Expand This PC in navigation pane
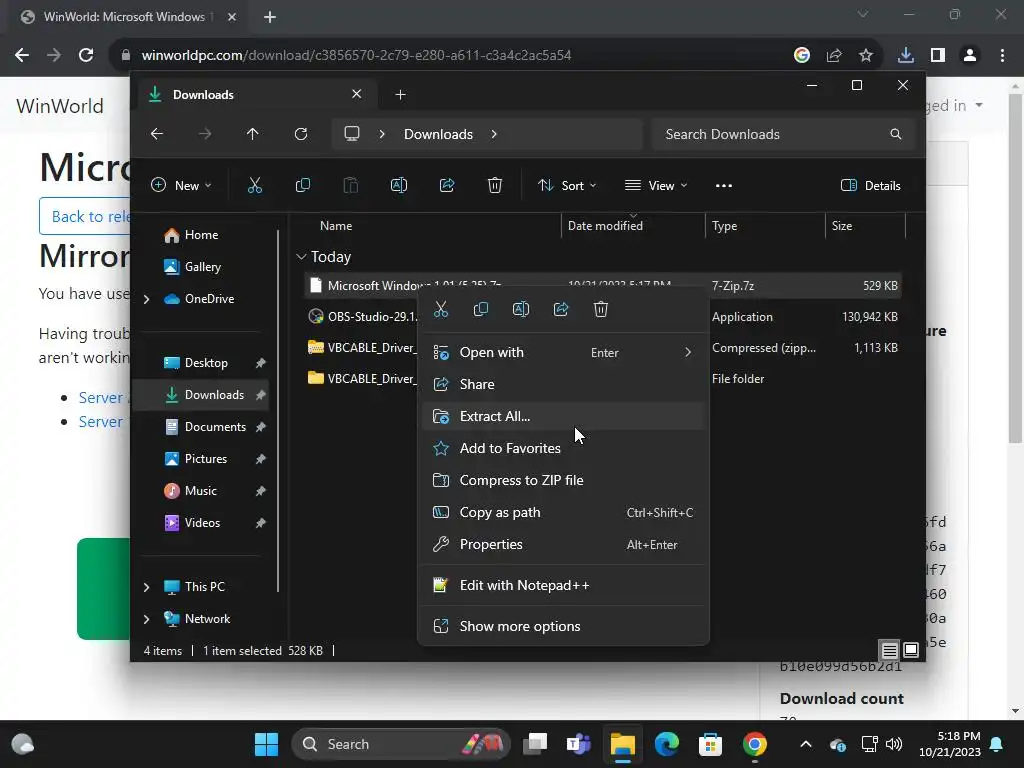Image resolution: width=1024 pixels, height=768 pixels. [x=146, y=587]
